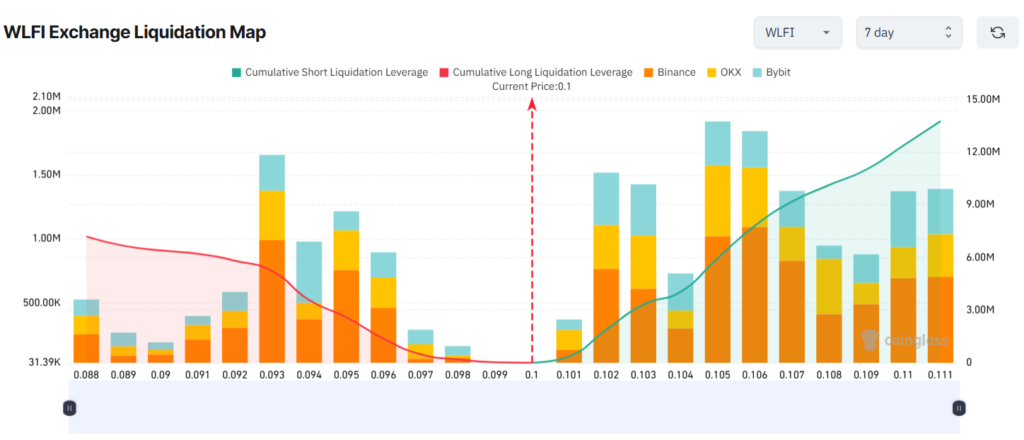
Task: Click the left zoom slider handle
Action: click(x=70, y=408)
